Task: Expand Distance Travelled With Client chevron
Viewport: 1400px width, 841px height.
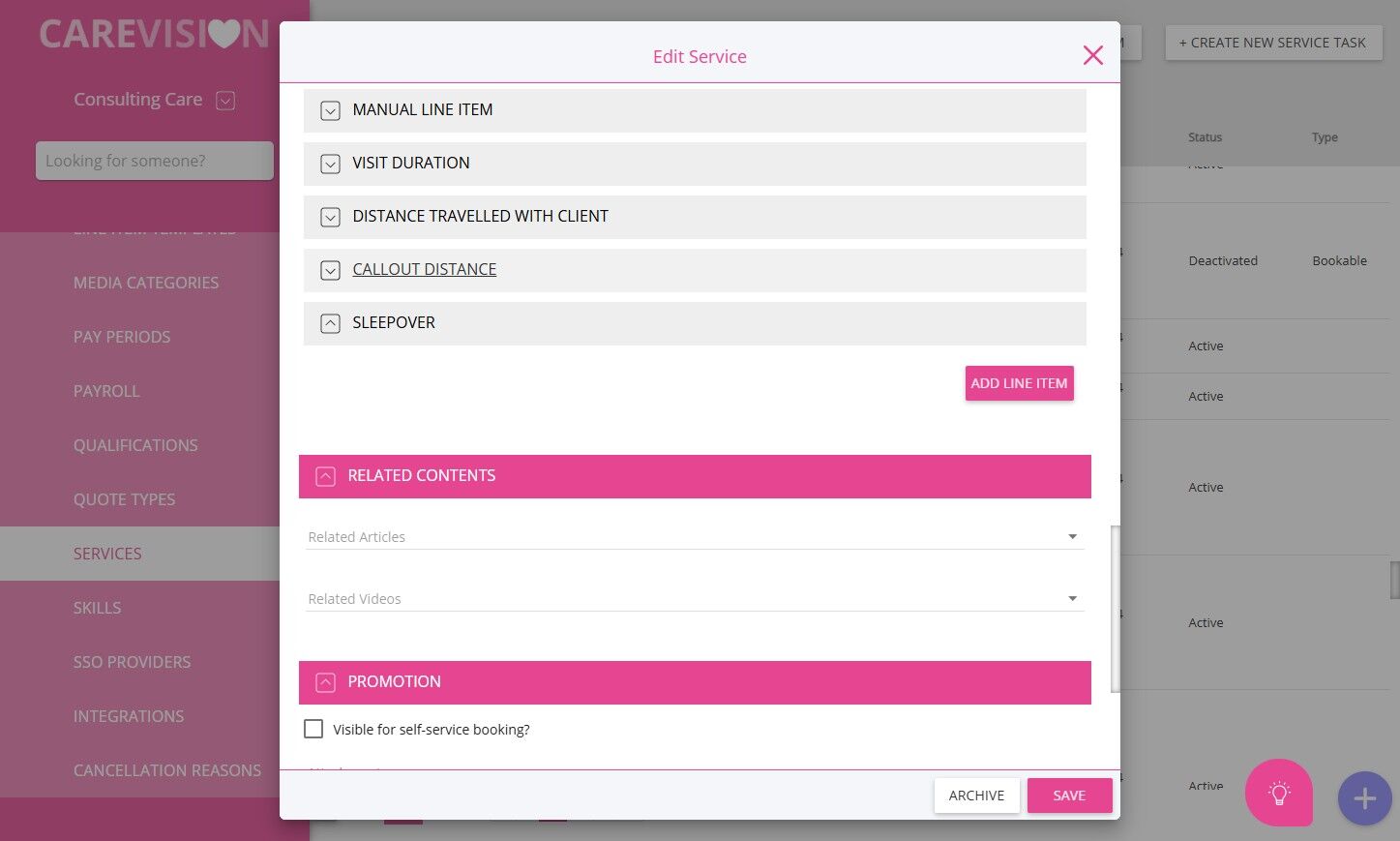Action: 330,218
